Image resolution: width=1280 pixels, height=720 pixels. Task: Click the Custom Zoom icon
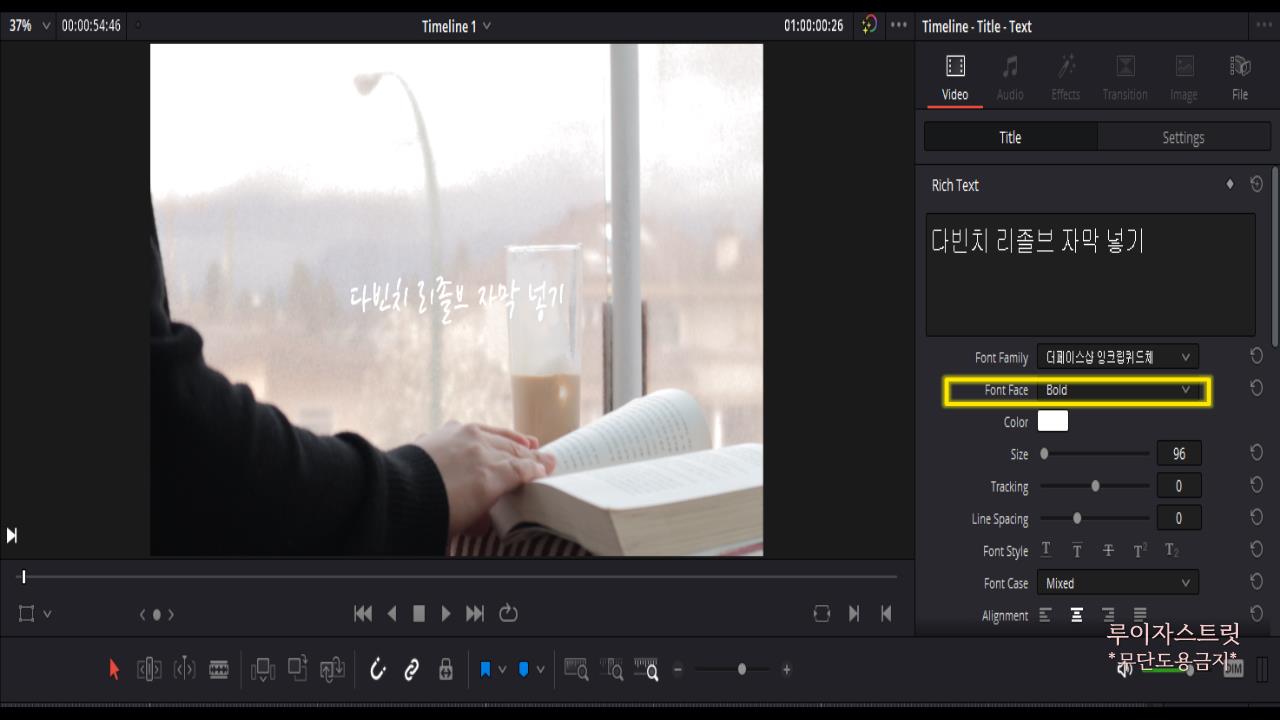coord(646,670)
